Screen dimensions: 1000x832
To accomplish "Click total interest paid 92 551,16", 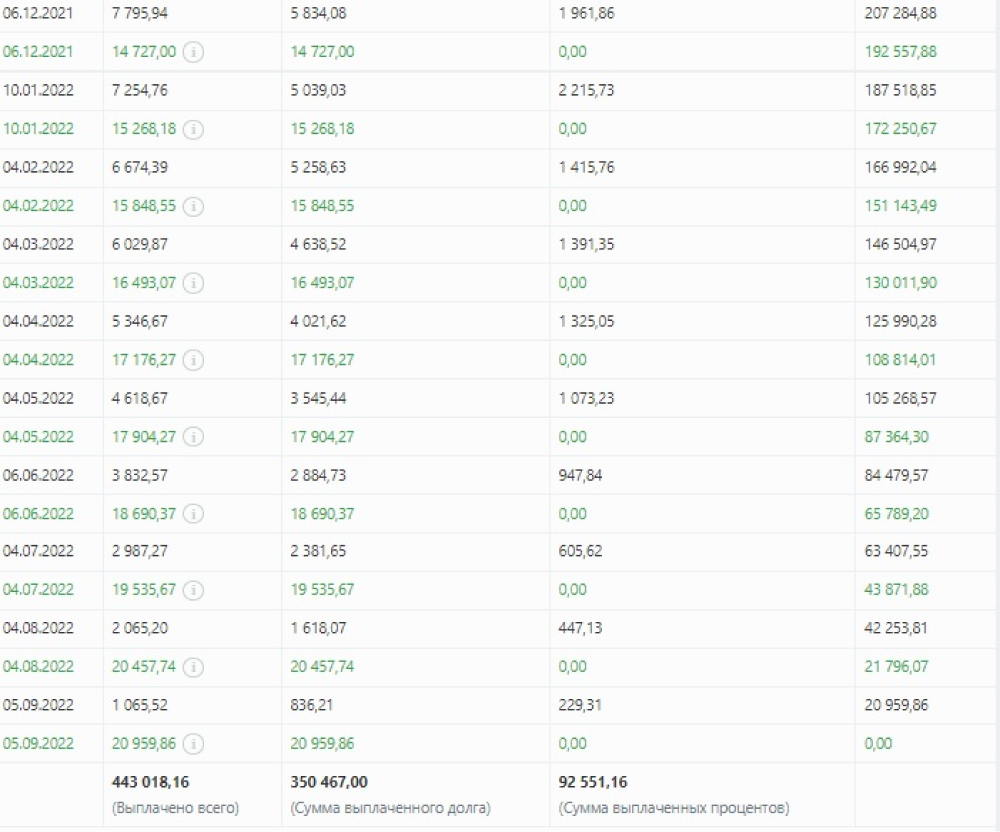I will [x=593, y=782].
